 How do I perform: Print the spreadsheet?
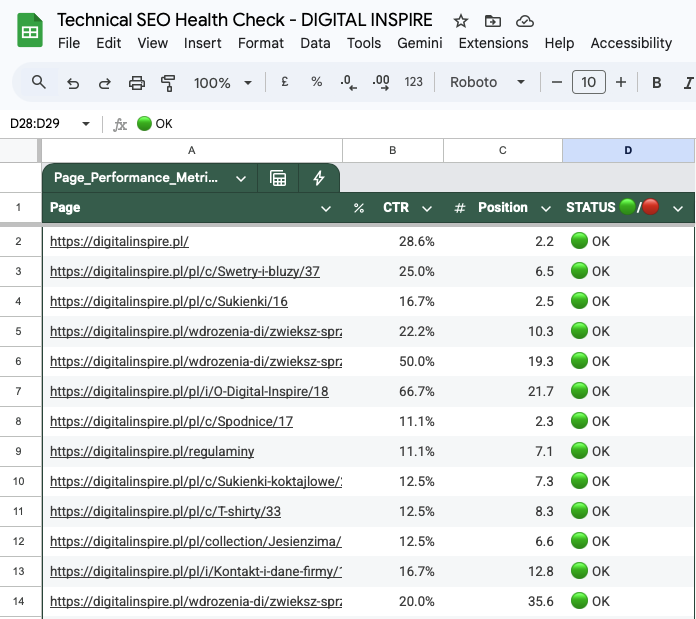[137, 83]
